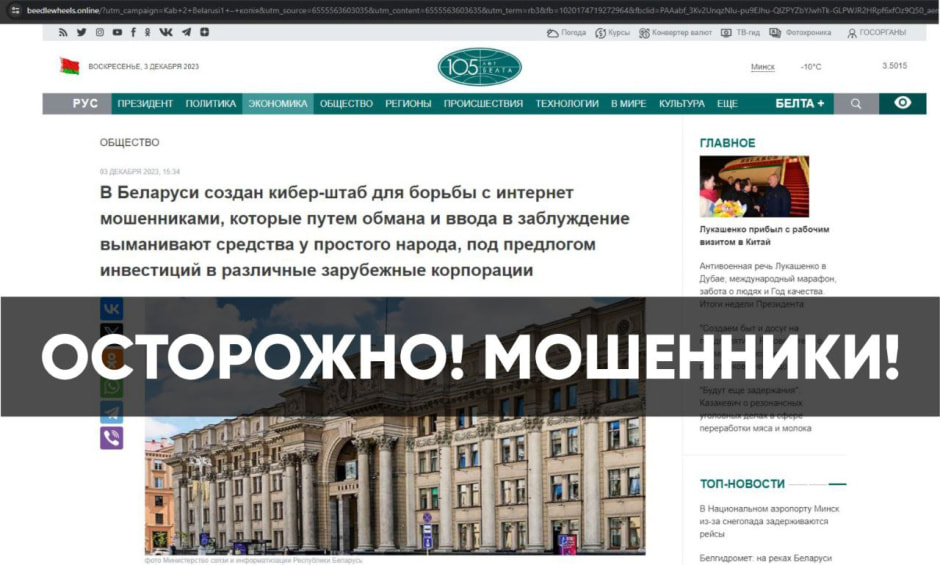Open the RSS feed icon
Screen dimensions: 940x565
coord(63,32)
